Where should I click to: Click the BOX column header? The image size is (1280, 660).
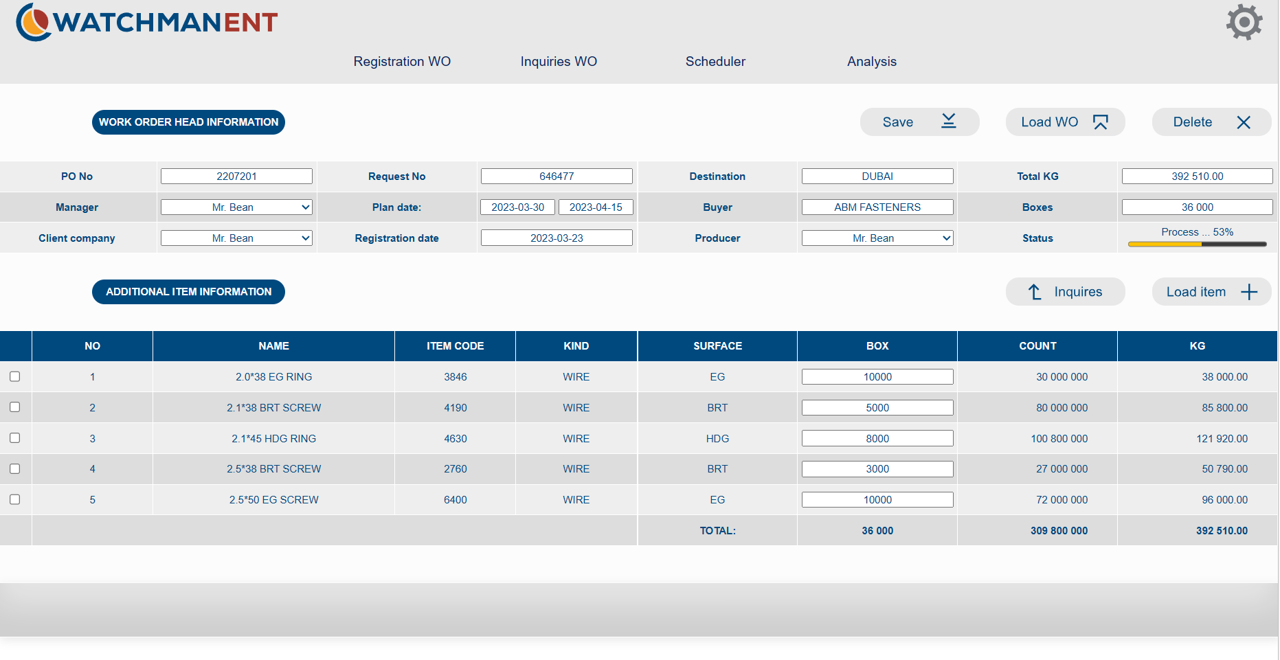pyautogui.click(x=877, y=346)
